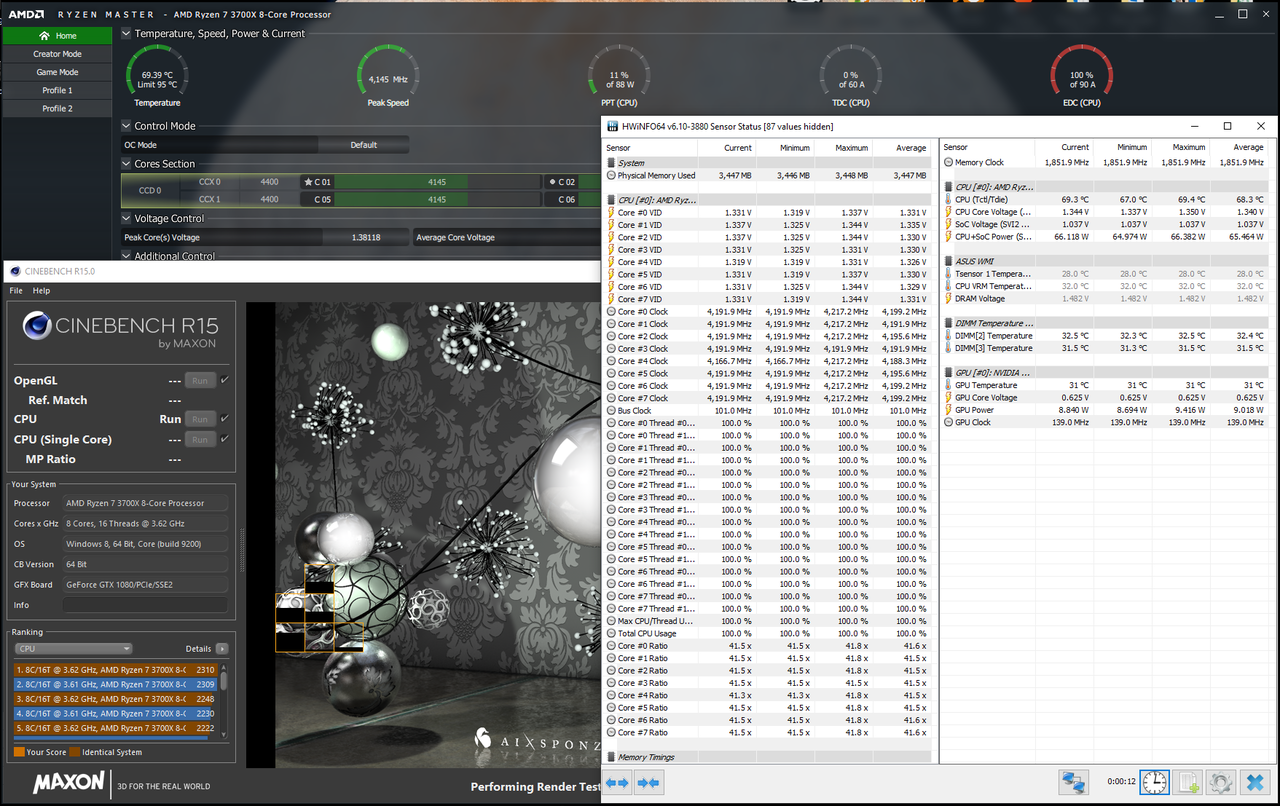
Task: Open the Cinebench Help menu
Action: point(41,291)
